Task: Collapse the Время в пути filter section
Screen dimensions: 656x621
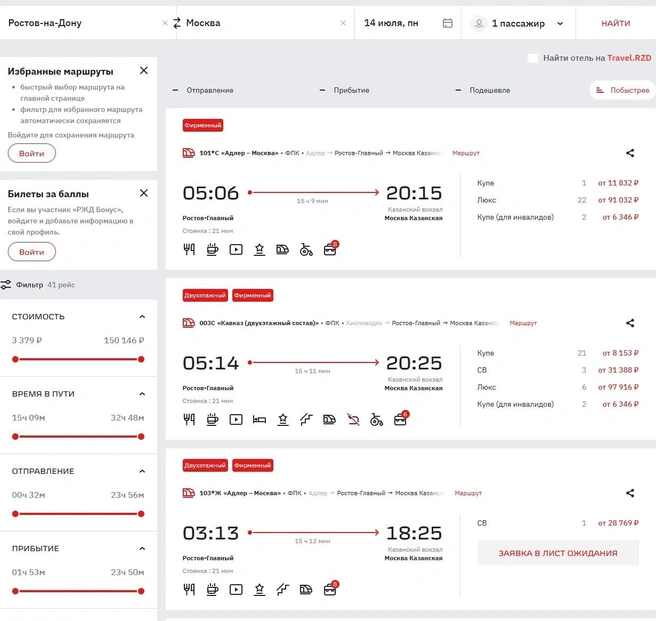Action: tap(142, 394)
